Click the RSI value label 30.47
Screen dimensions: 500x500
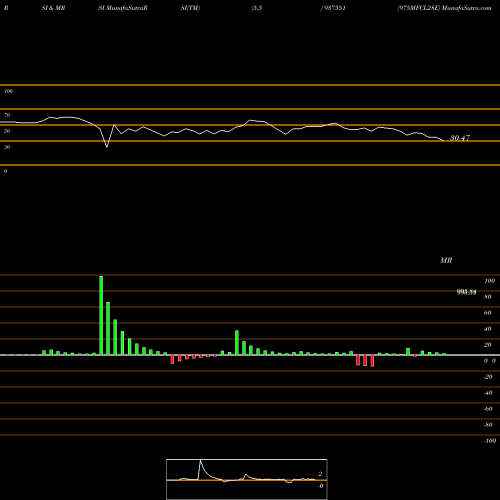tap(460, 138)
